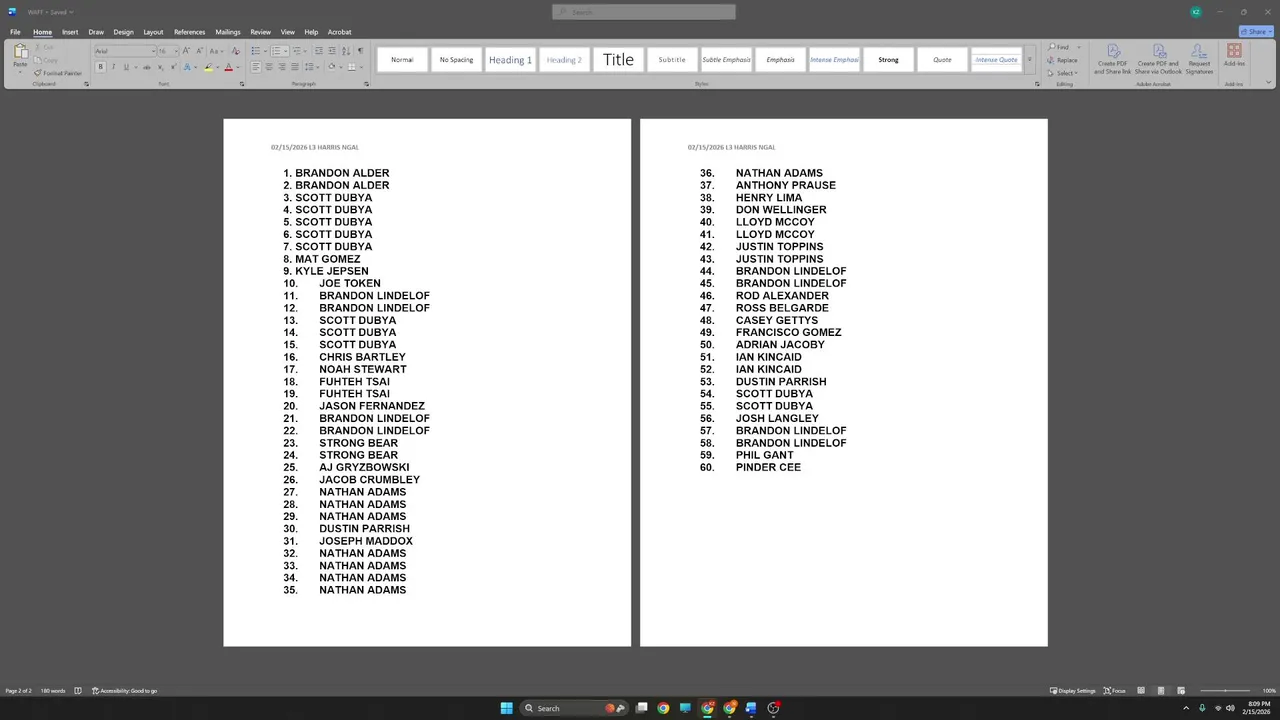The image size is (1280, 720).
Task: Open Font name dropdown
Action: coord(154,51)
